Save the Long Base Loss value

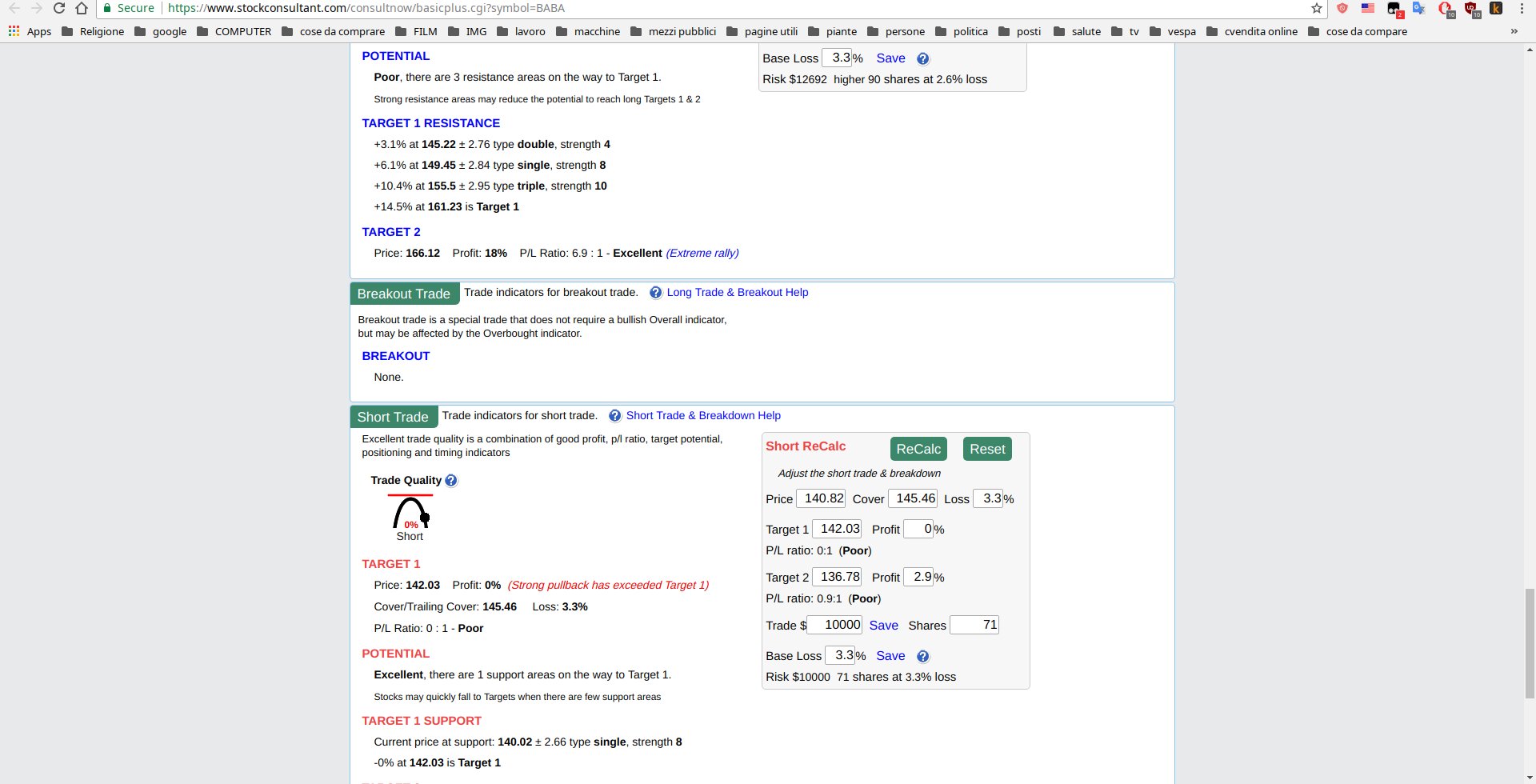pos(890,58)
